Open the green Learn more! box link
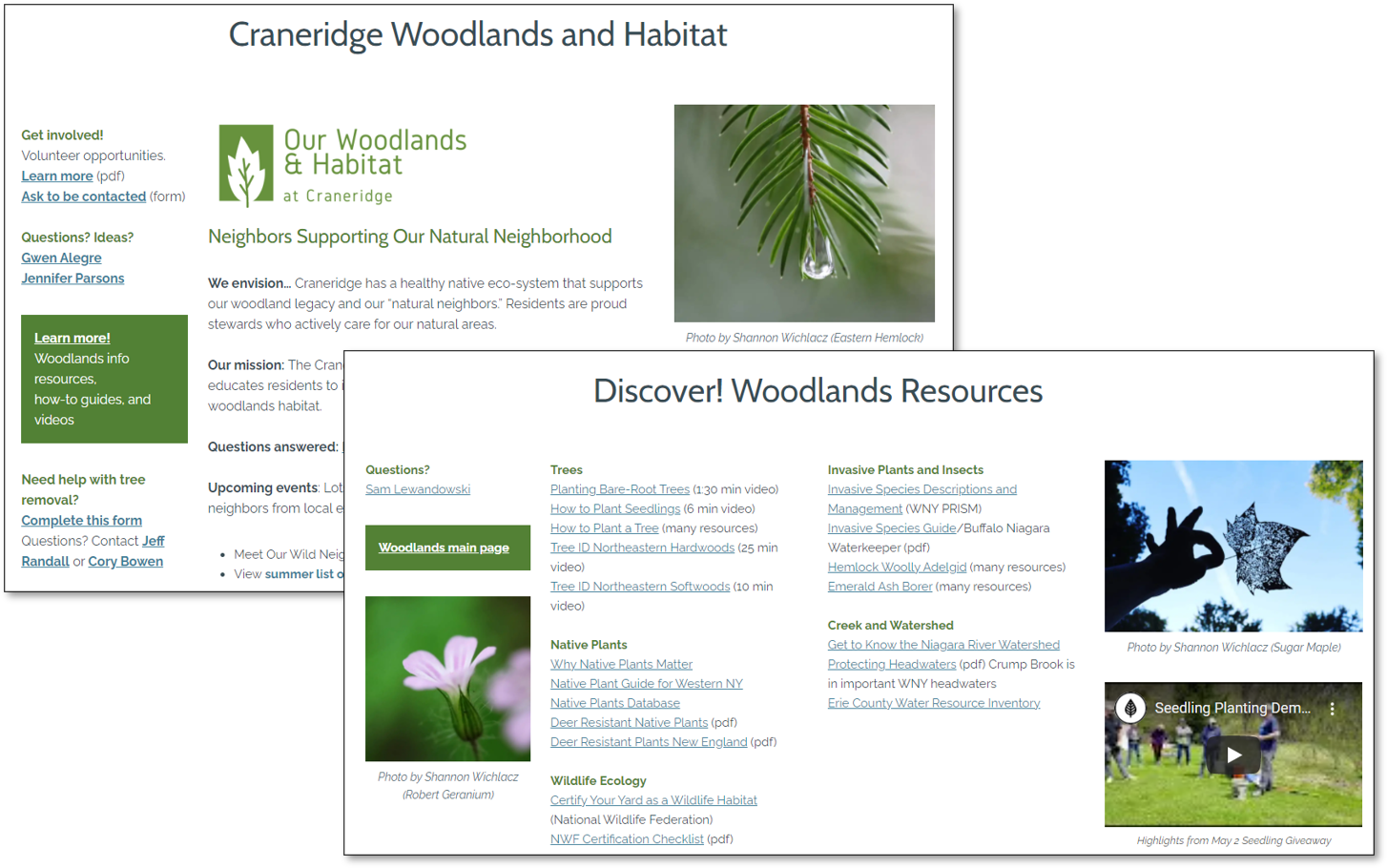The height and width of the screenshot is (868, 1387). coord(72,338)
